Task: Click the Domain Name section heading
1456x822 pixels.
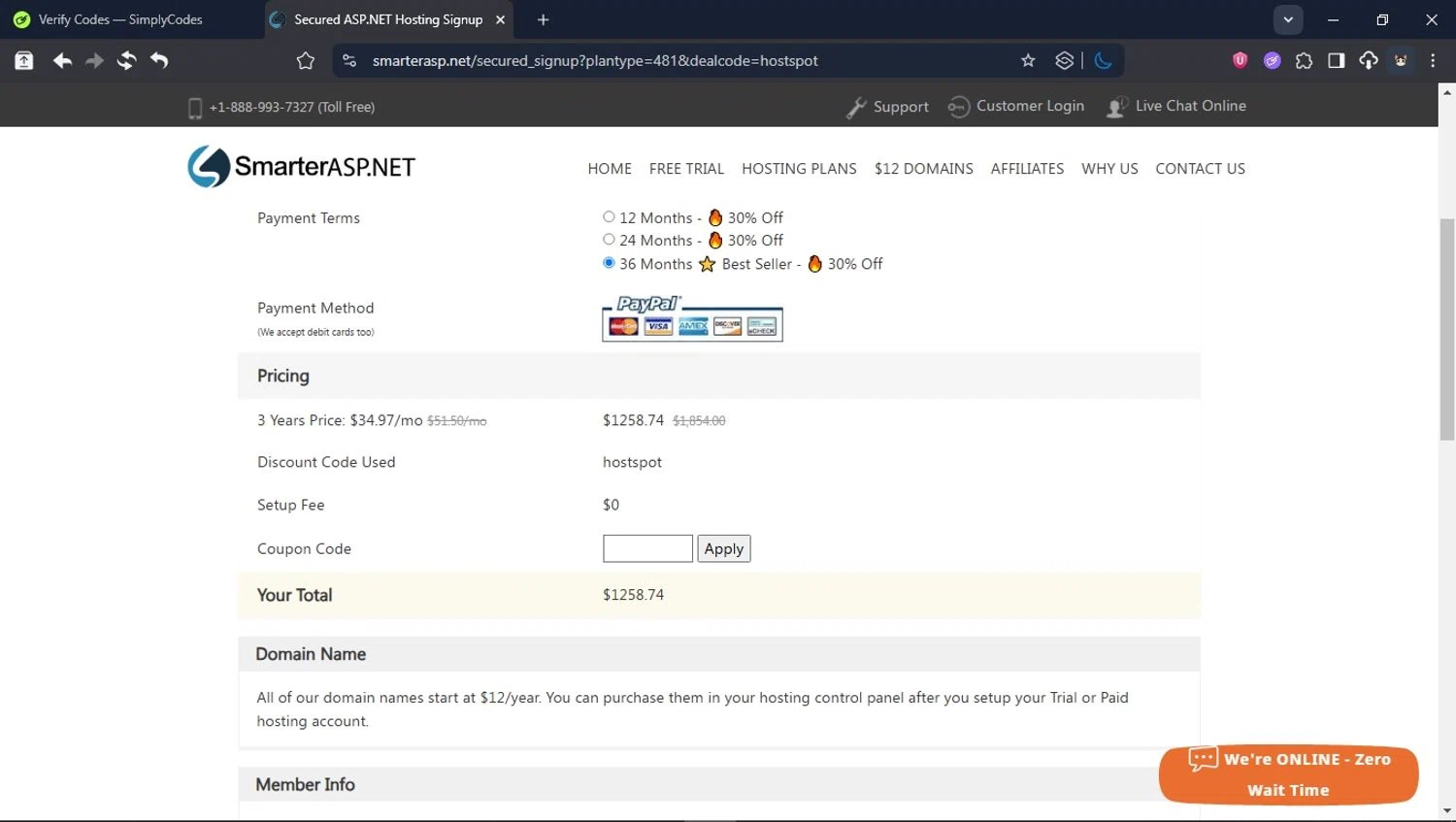Action: tap(311, 654)
